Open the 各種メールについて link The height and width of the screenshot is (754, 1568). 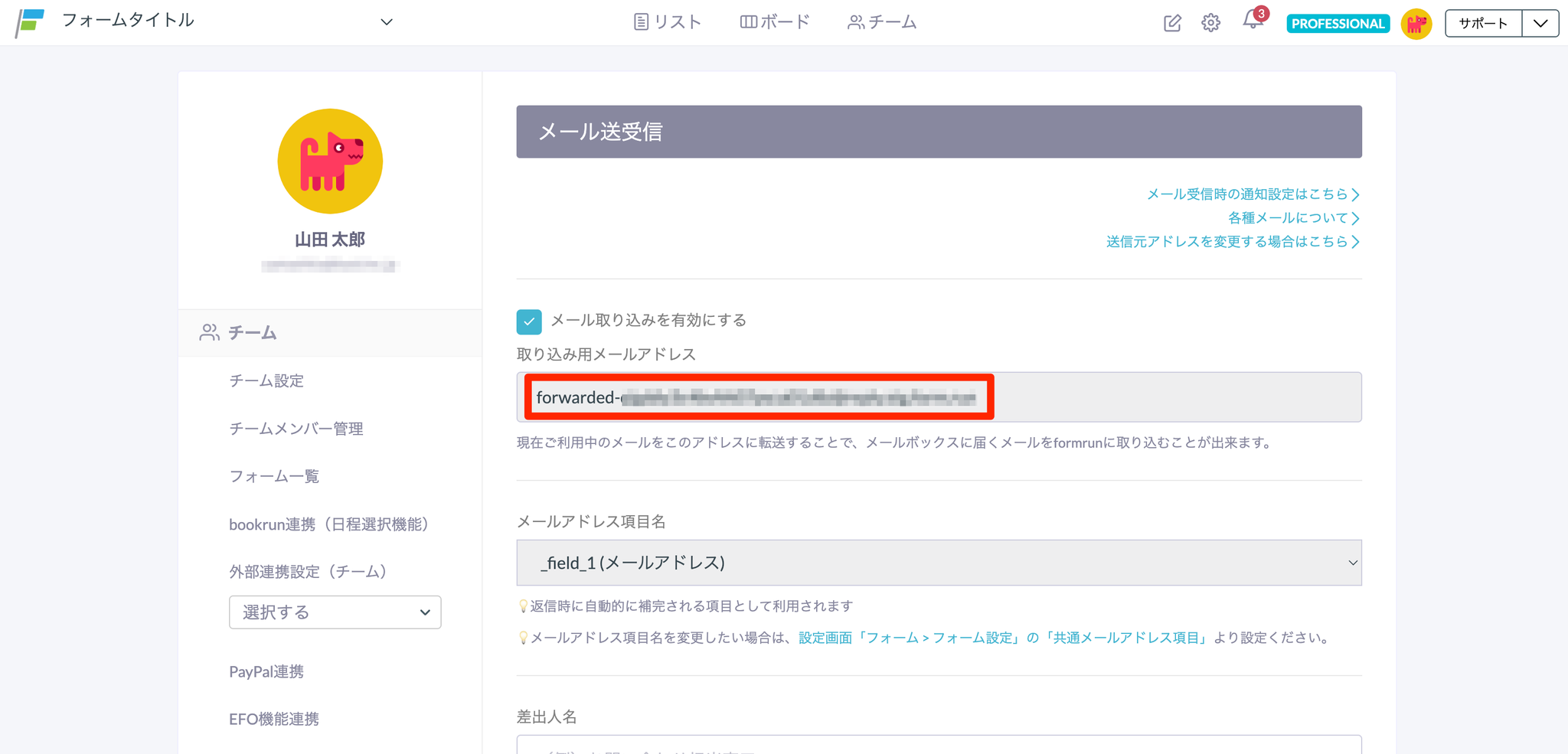coord(1292,218)
